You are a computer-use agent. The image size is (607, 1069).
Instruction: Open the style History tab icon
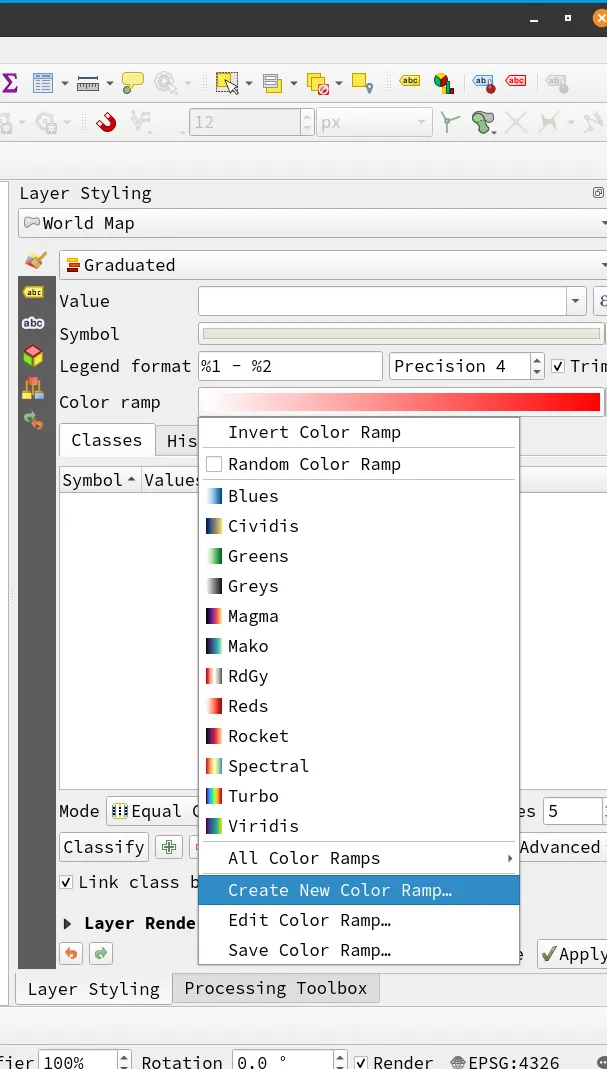coord(33,420)
